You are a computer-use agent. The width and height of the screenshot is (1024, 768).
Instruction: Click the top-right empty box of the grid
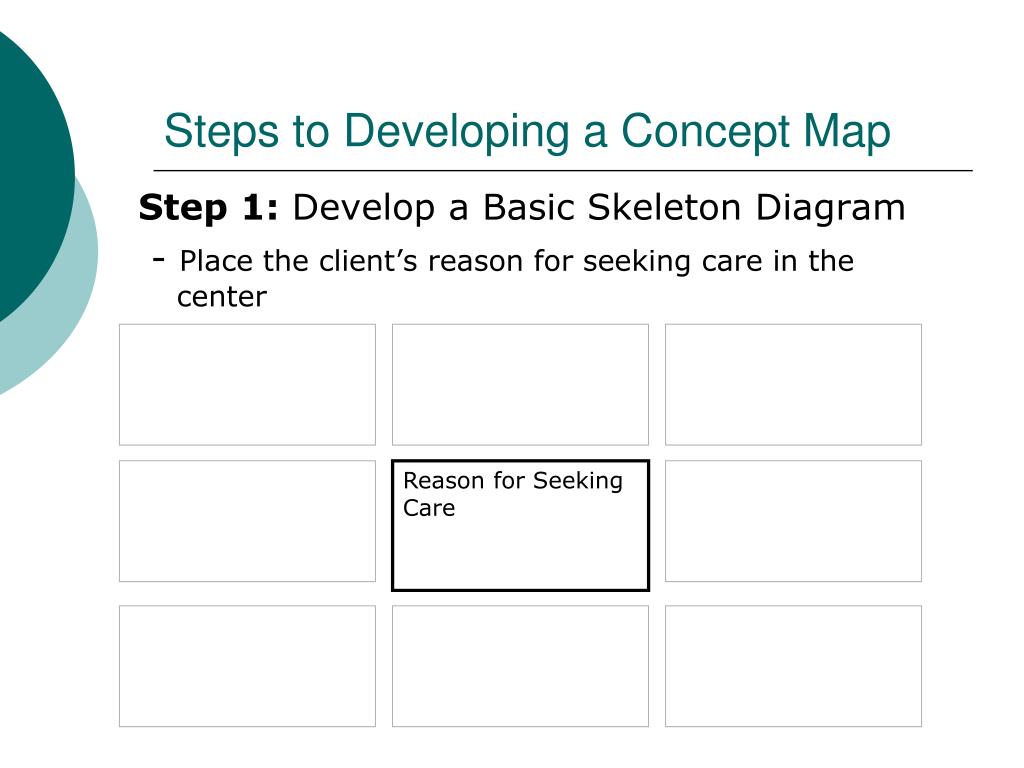click(793, 385)
